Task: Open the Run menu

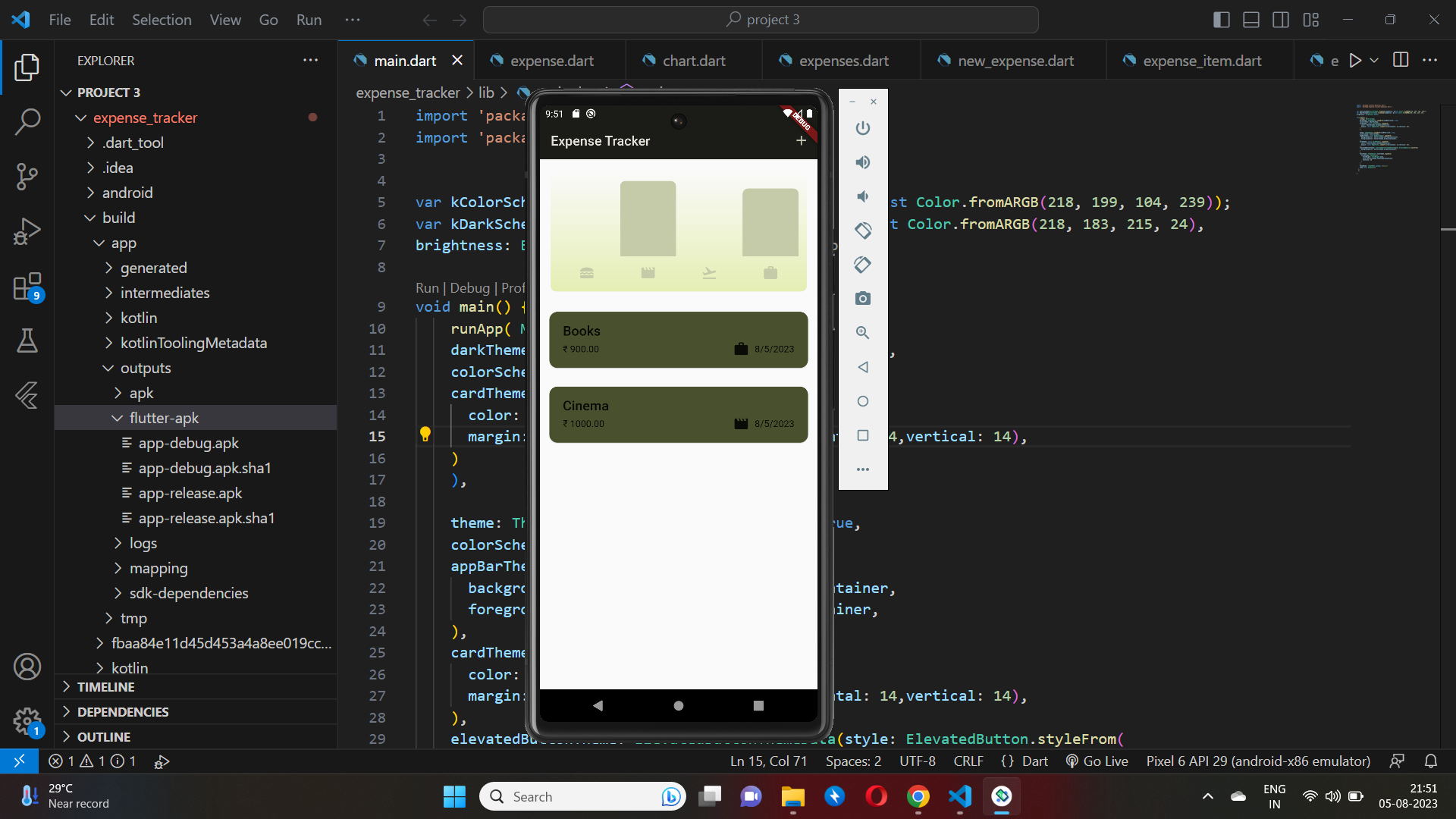Action: click(308, 20)
